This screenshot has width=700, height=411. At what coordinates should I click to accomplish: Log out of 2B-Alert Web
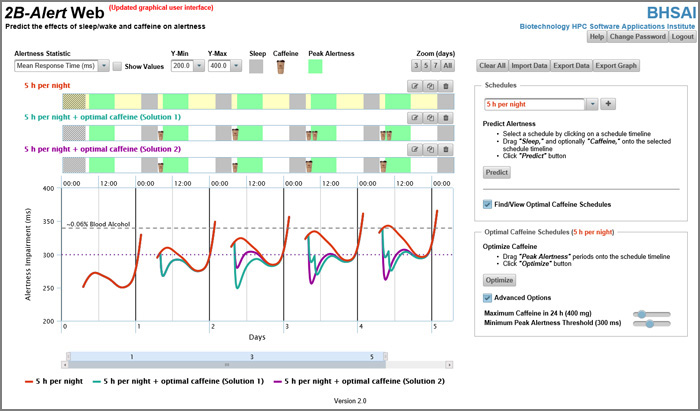click(x=683, y=37)
